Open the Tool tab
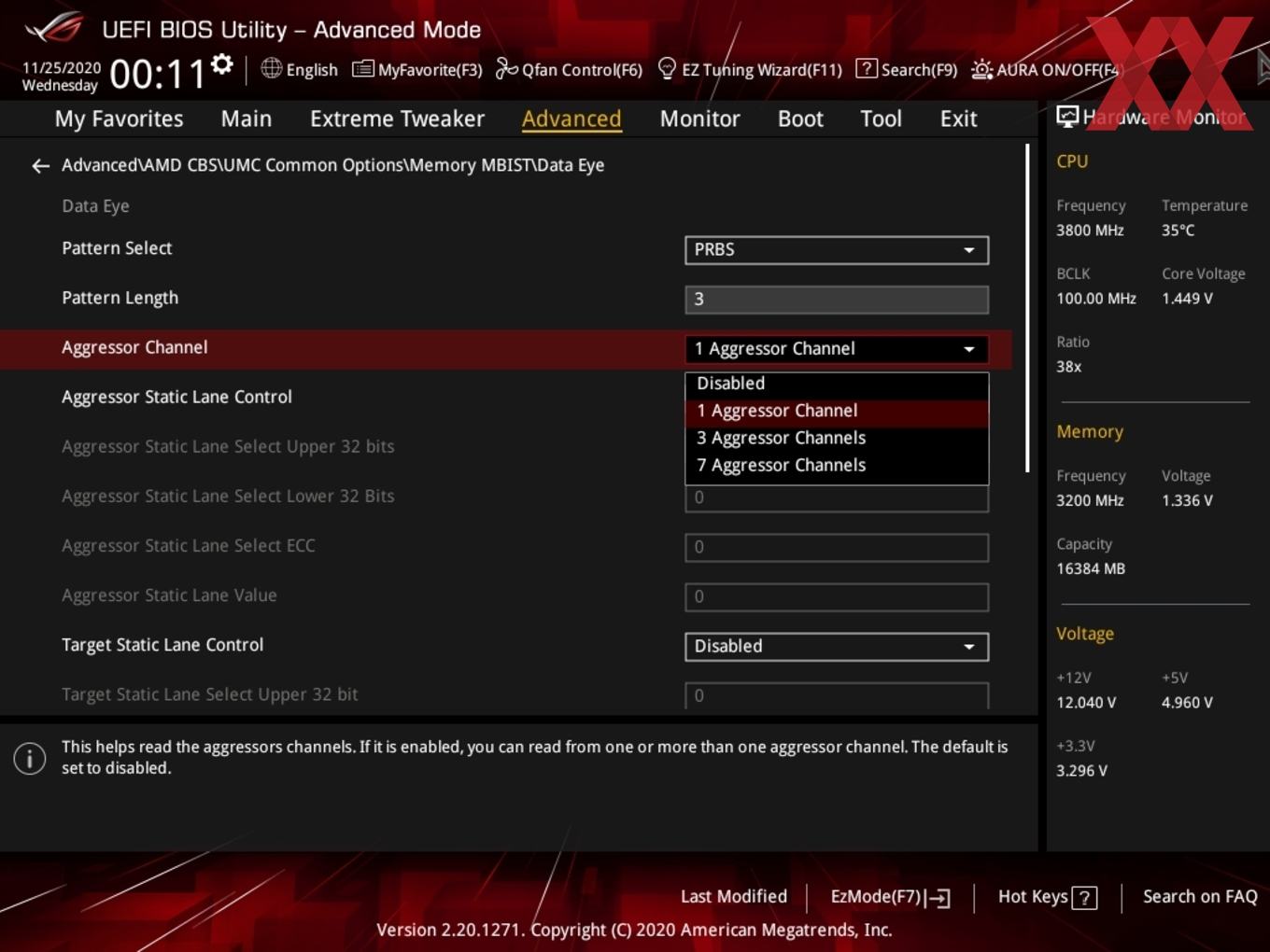Screen dimensions: 1270x952 pyautogui.click(x=881, y=119)
